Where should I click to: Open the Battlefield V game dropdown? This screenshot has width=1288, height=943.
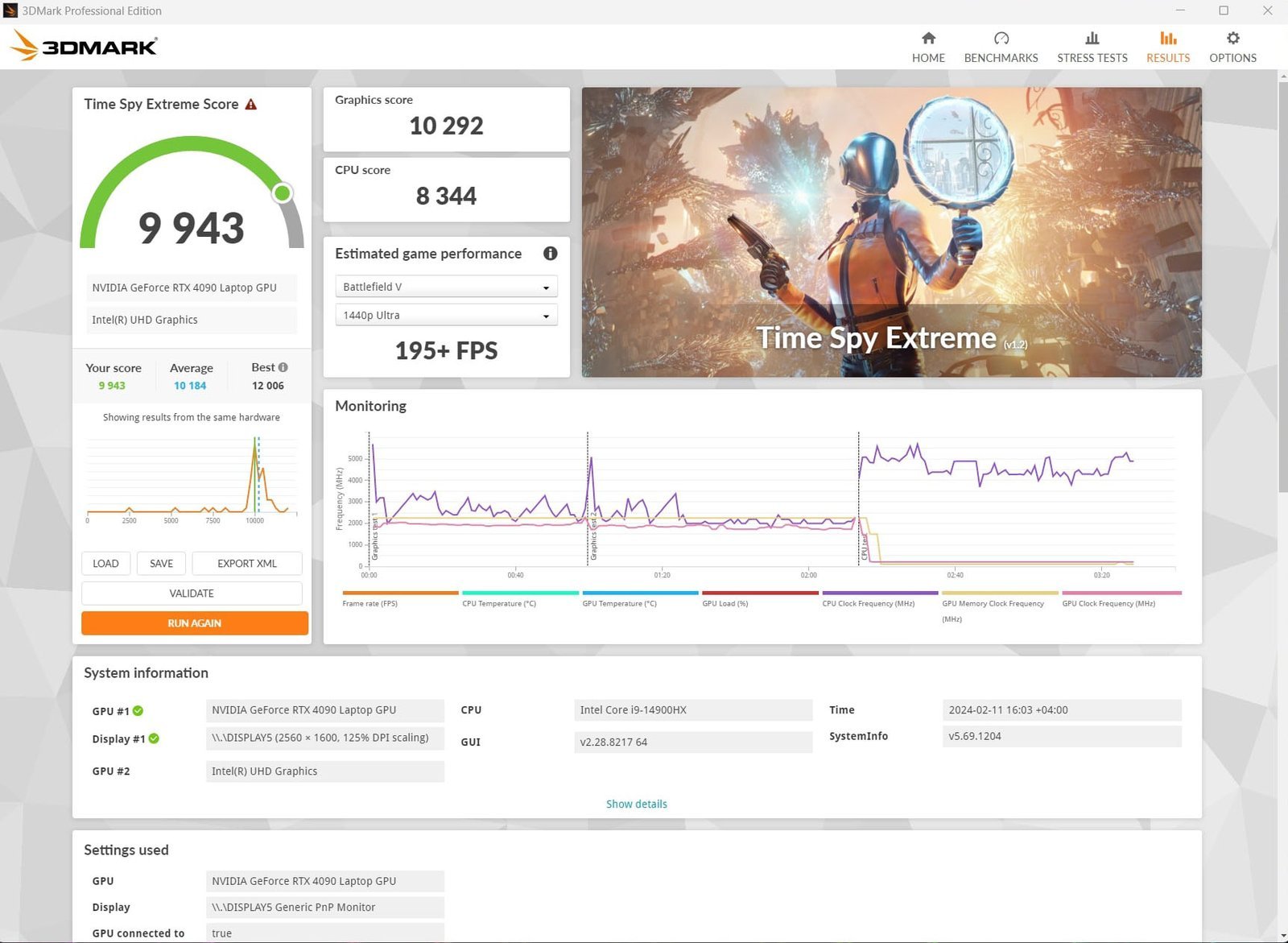[x=446, y=287]
